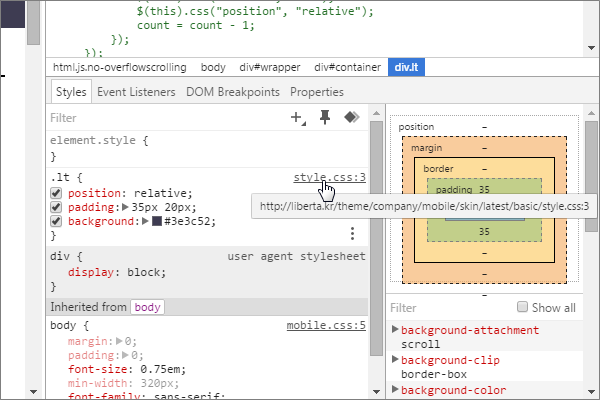
Task: Click the Styles pane scroll-up arrow
Action: pyautogui.click(x=377, y=113)
